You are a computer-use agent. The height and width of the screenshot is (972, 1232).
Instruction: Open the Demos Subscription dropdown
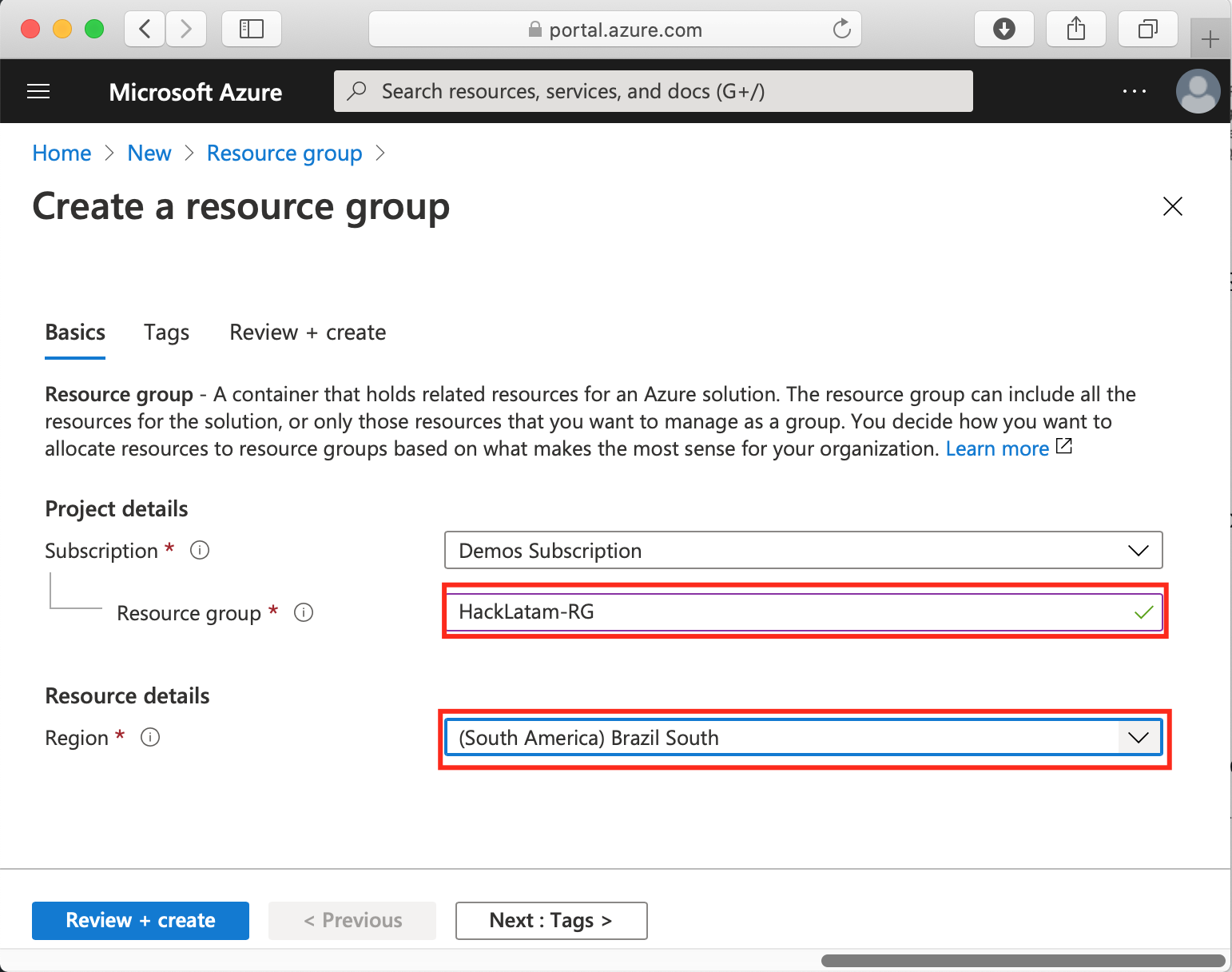803,550
